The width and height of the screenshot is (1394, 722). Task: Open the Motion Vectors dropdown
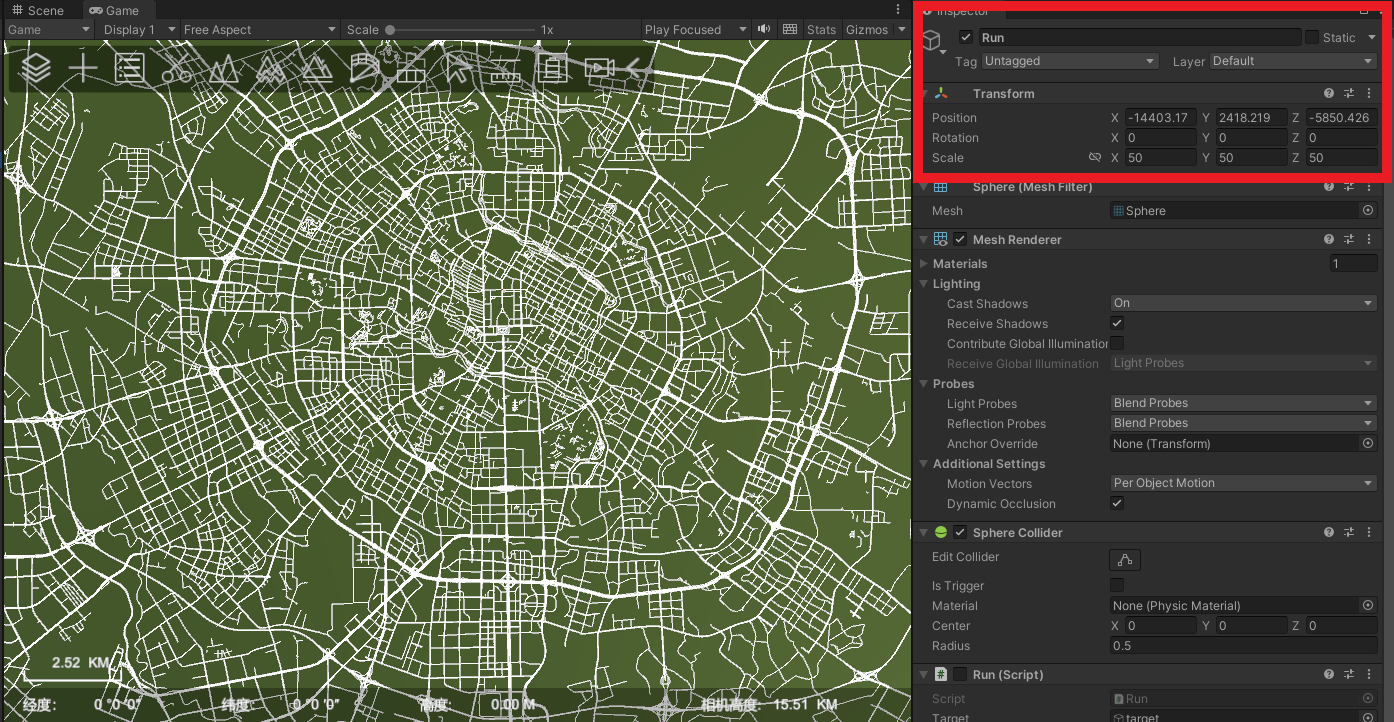point(1244,483)
